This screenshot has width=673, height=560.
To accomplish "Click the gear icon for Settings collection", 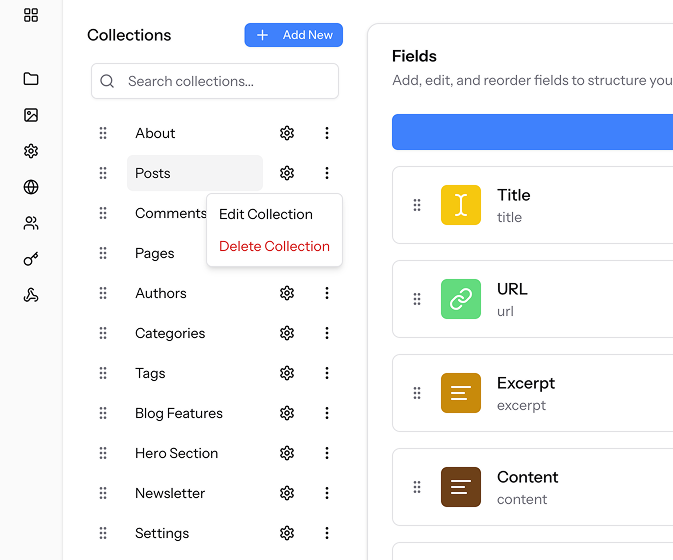I will tap(287, 533).
